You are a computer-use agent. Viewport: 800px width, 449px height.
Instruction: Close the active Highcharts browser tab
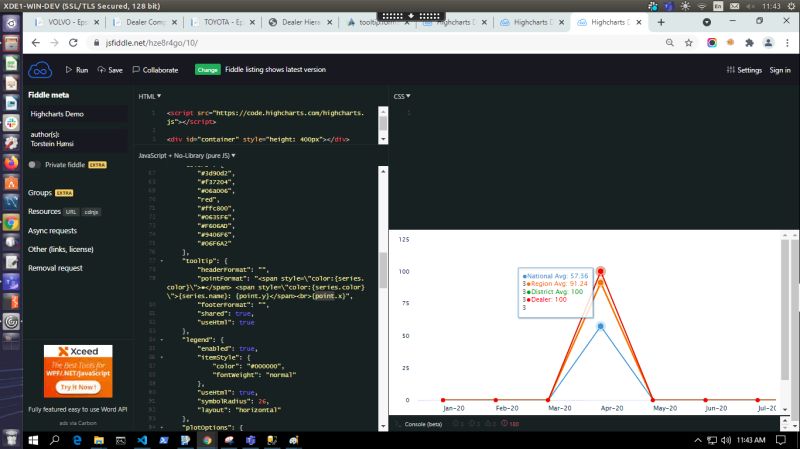[x=639, y=22]
